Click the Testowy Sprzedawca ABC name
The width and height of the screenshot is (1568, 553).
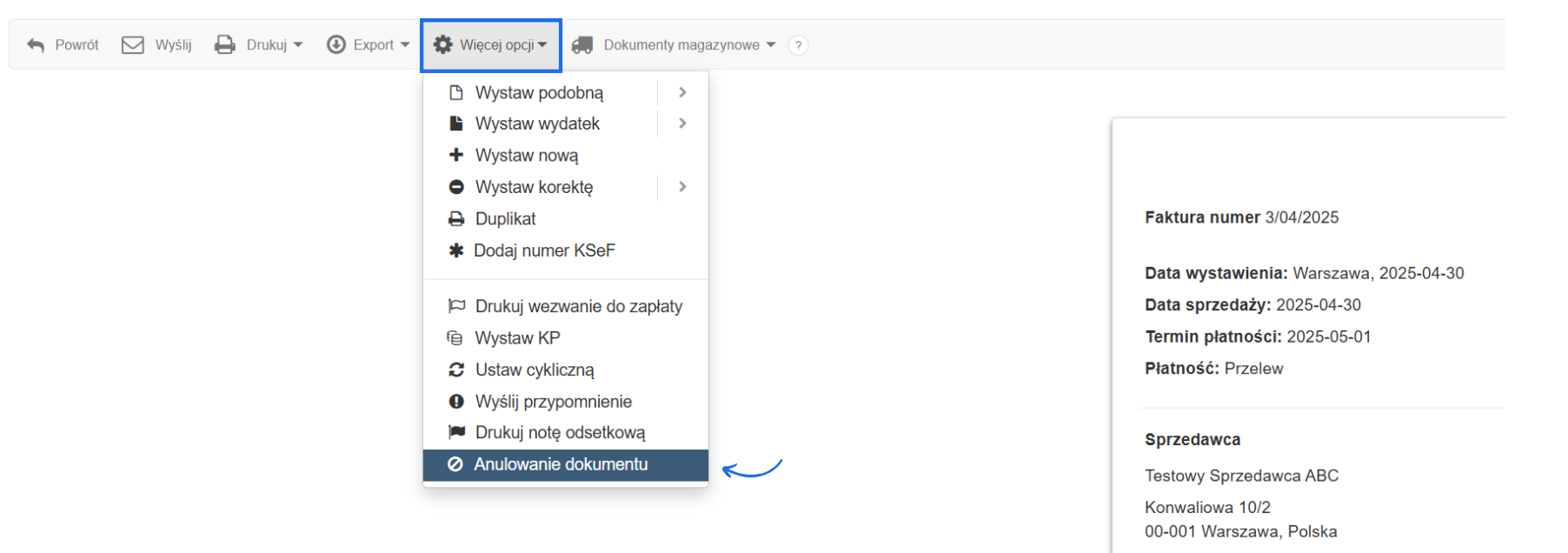1241,476
